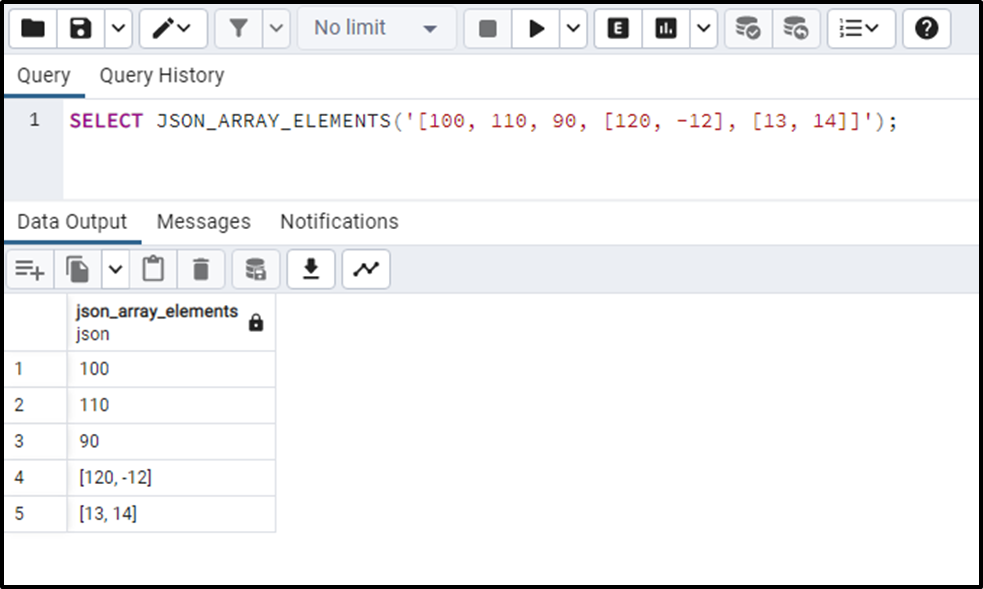Open the No limit rows dropdown
Screen dimensions: 983x589
[376, 29]
